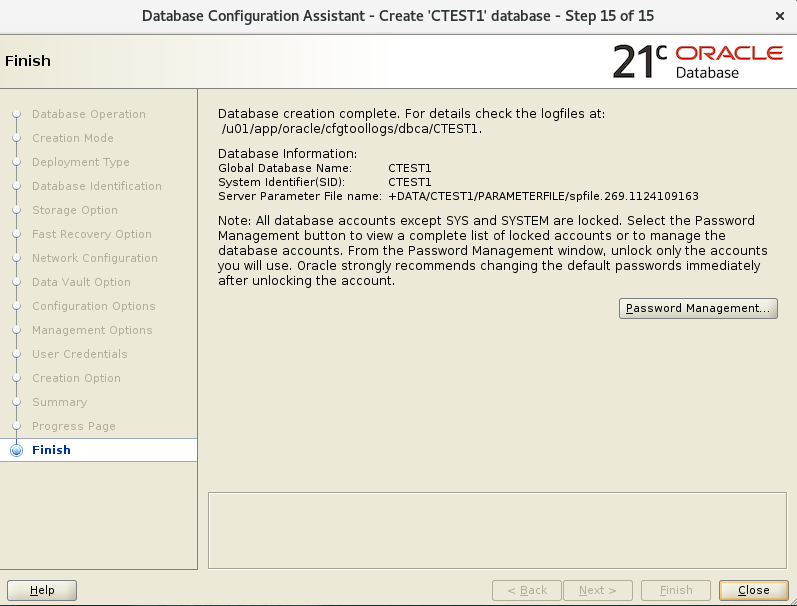Select the Storage Option step
797x606 pixels.
[x=75, y=210]
